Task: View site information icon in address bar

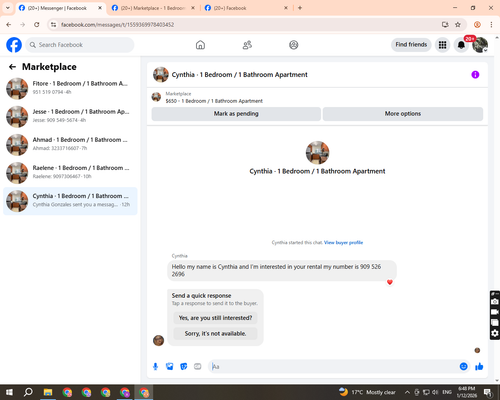Action: pos(53,25)
